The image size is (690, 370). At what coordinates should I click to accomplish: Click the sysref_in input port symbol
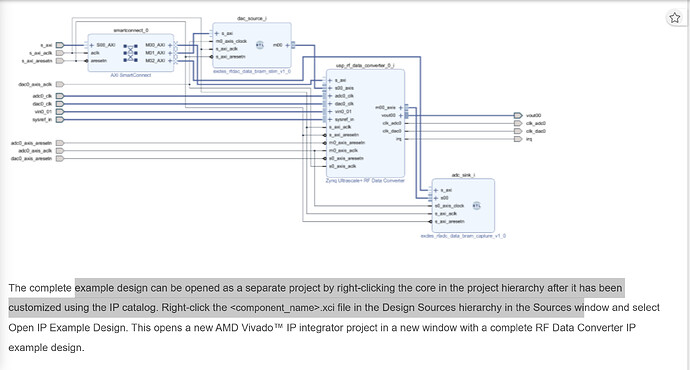(60, 120)
